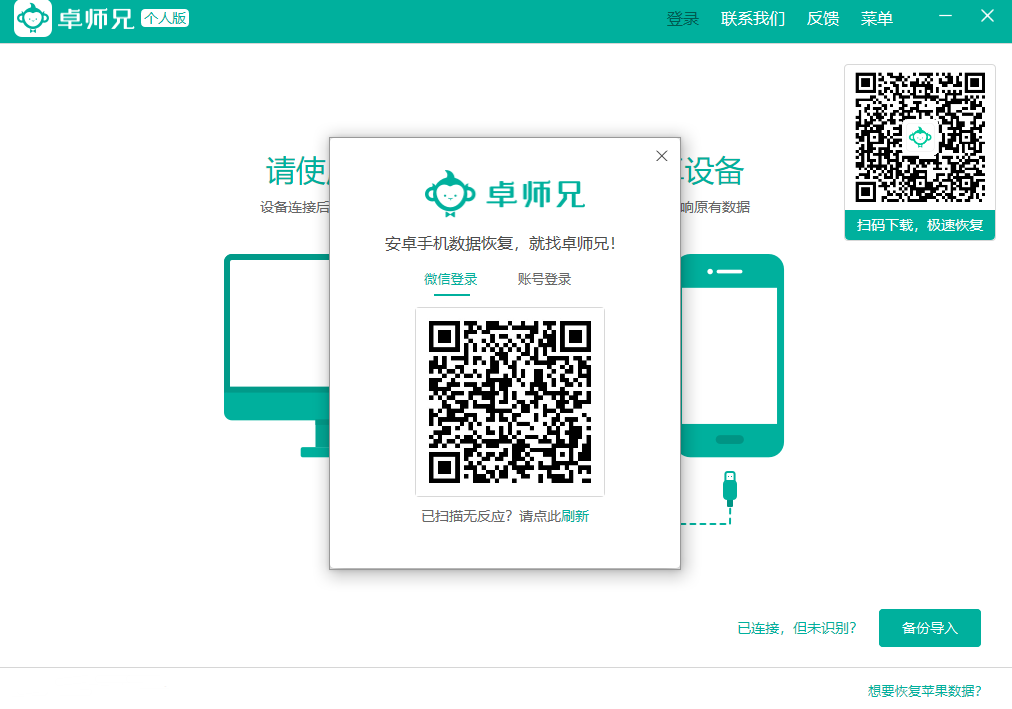The image size is (1012, 709).
Task: Click the green phone illustration
Action: click(731, 355)
